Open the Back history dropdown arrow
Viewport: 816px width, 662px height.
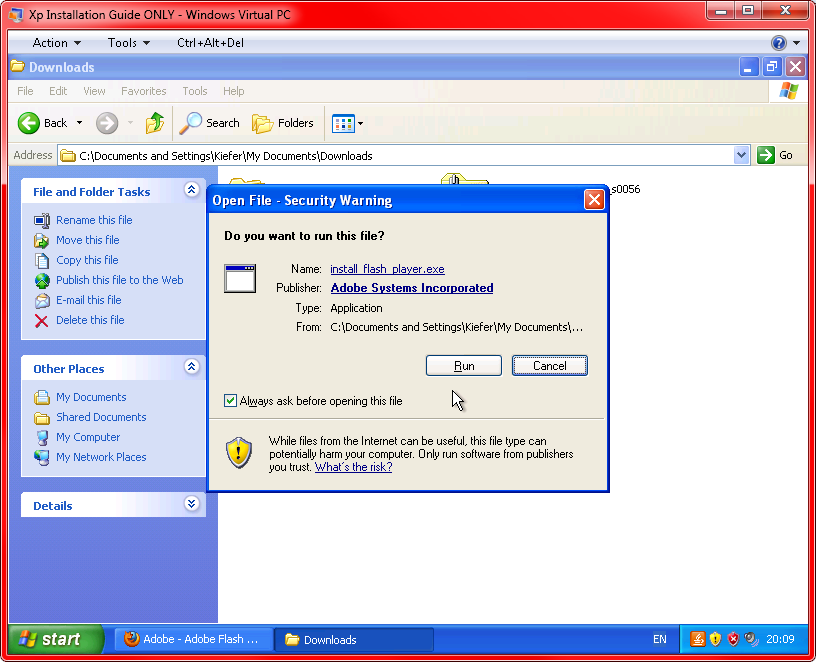pos(80,123)
